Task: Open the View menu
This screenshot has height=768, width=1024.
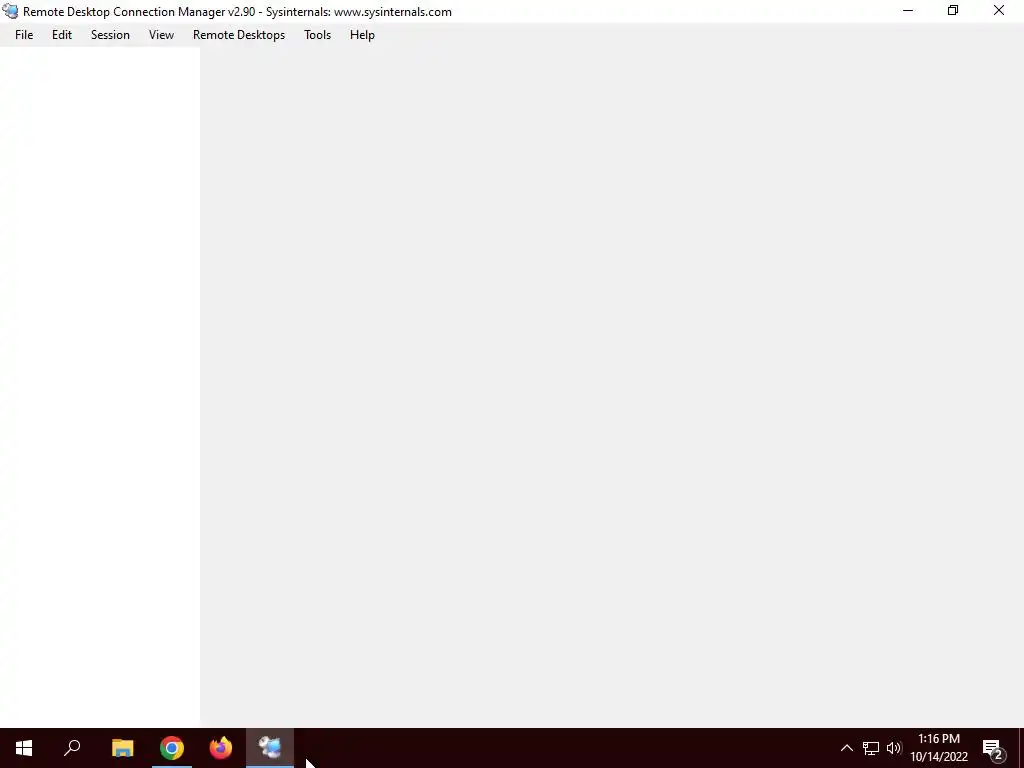Action: click(x=161, y=35)
